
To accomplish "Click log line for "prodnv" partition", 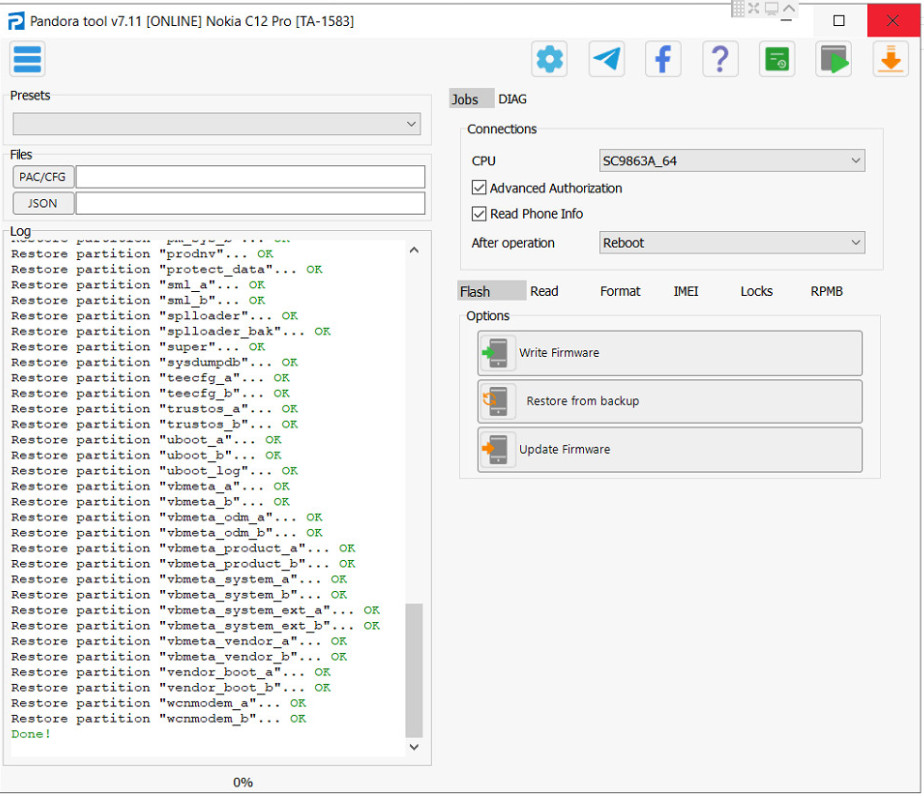I will coord(142,254).
